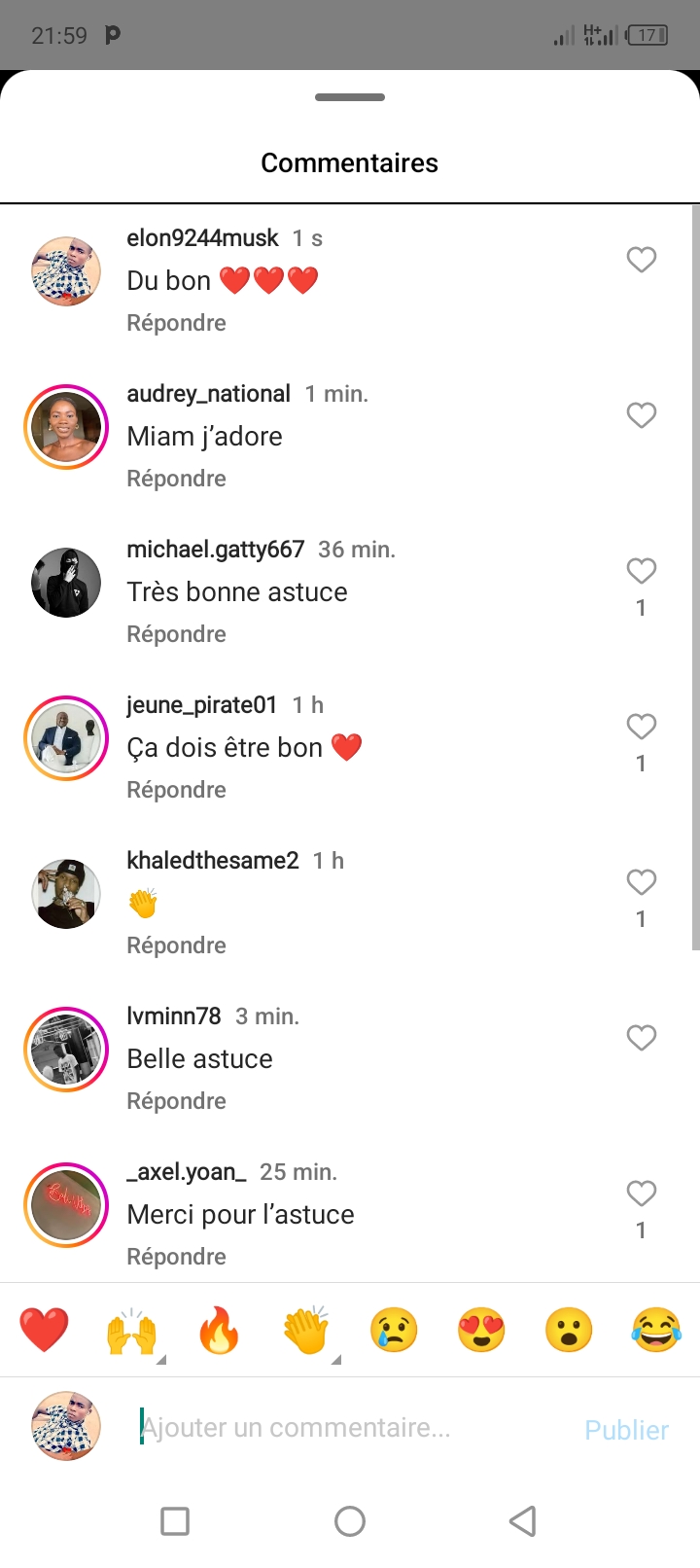Click the Publier button
This screenshot has width=700, height=1568.
[626, 1429]
